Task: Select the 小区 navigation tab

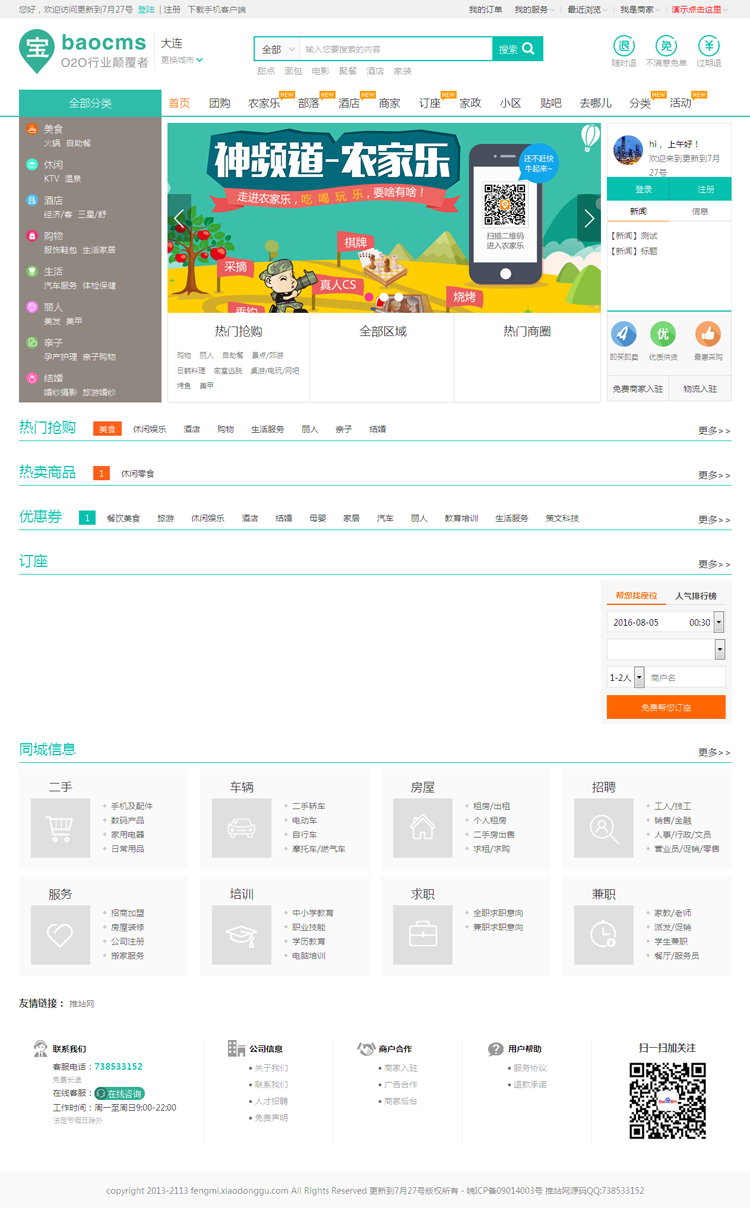Action: coord(511,103)
